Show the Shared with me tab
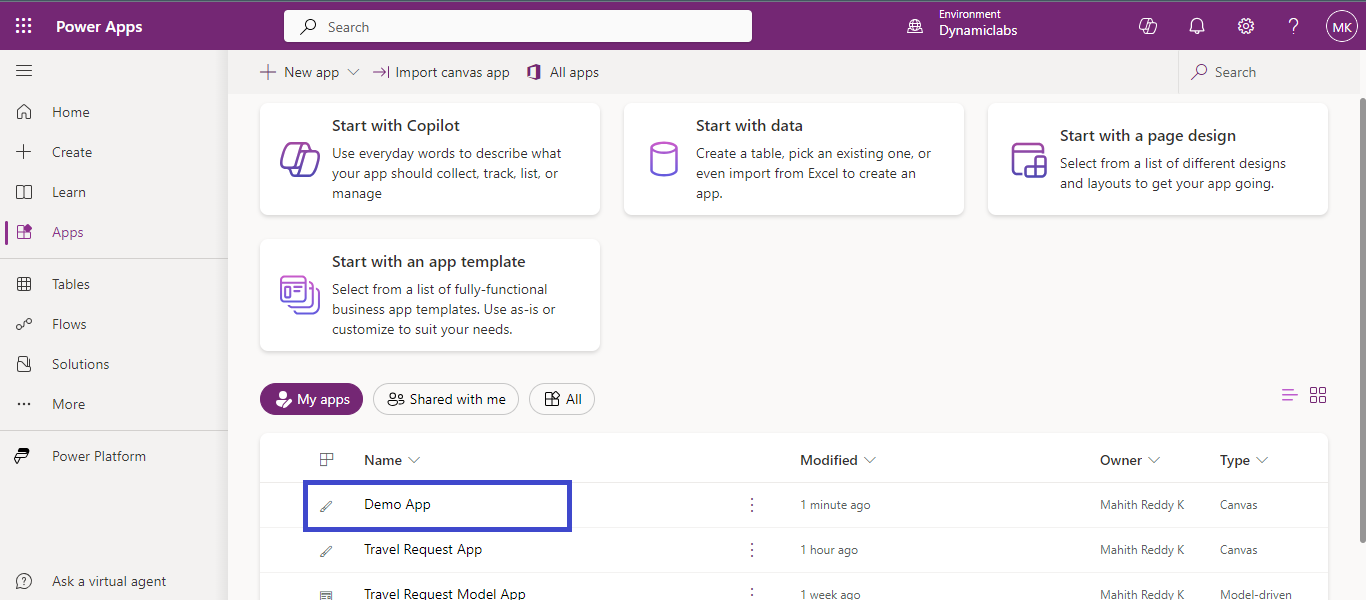 (446, 399)
